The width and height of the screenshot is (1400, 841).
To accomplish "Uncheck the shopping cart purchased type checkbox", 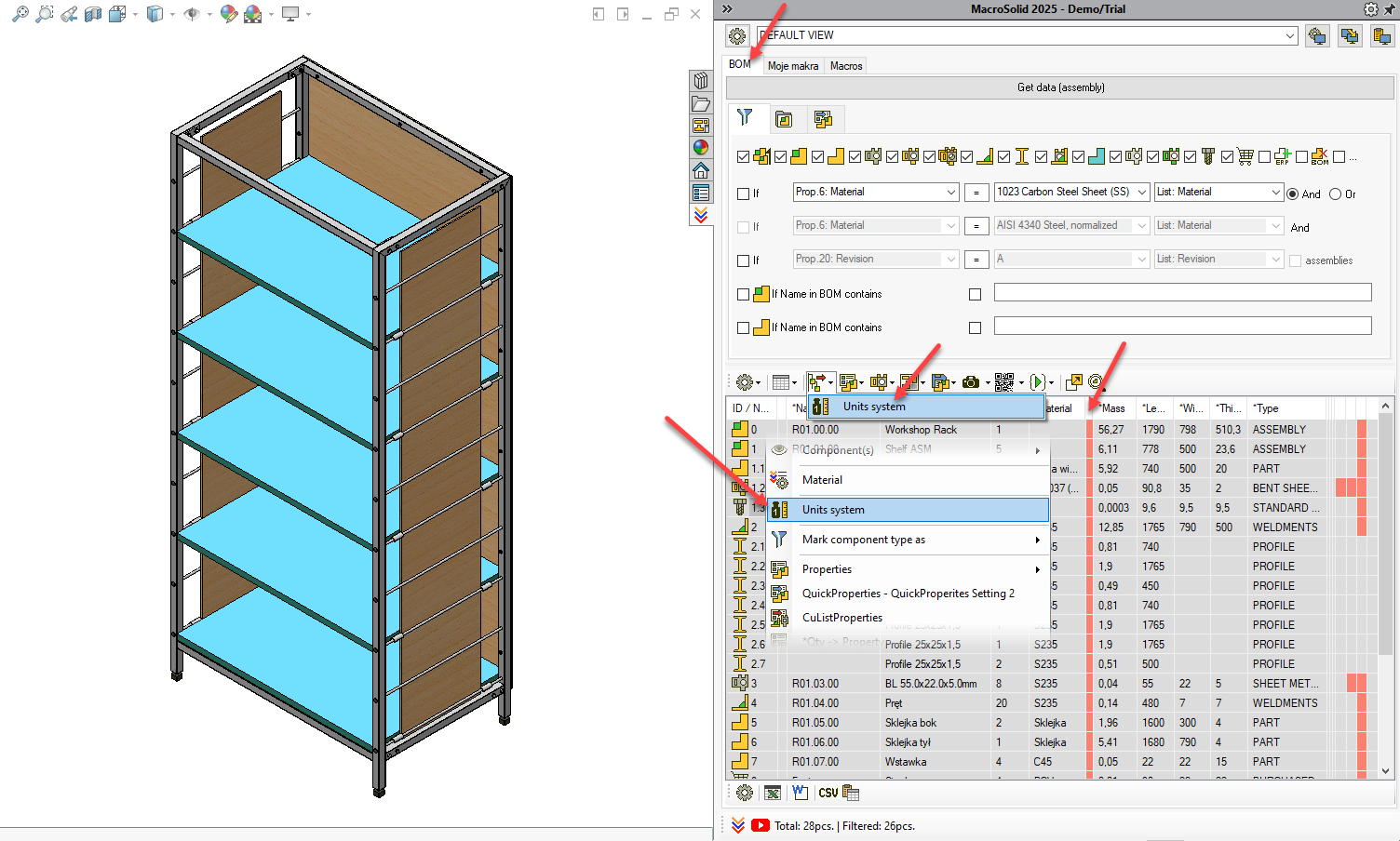I will 1227,157.
